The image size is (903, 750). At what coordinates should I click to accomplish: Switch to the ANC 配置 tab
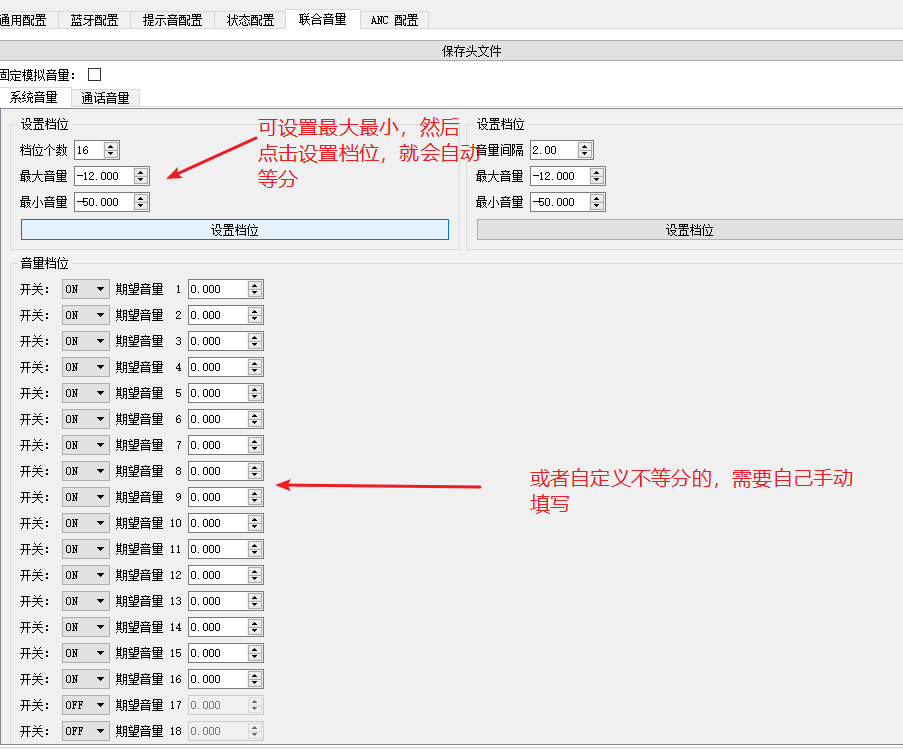[x=394, y=19]
